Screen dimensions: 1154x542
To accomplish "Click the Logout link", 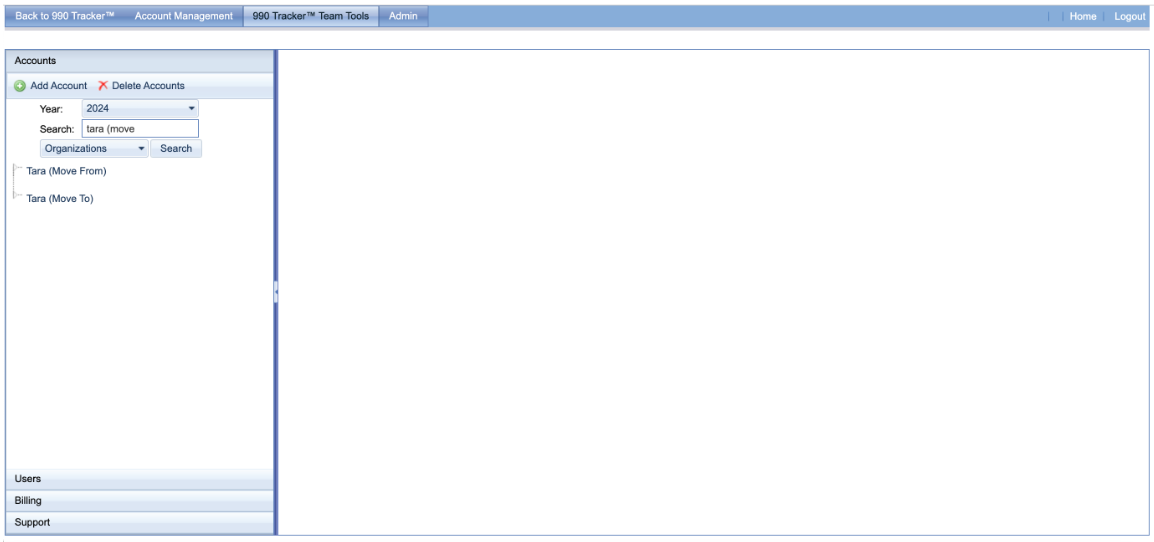I will pyautogui.click(x=1129, y=17).
